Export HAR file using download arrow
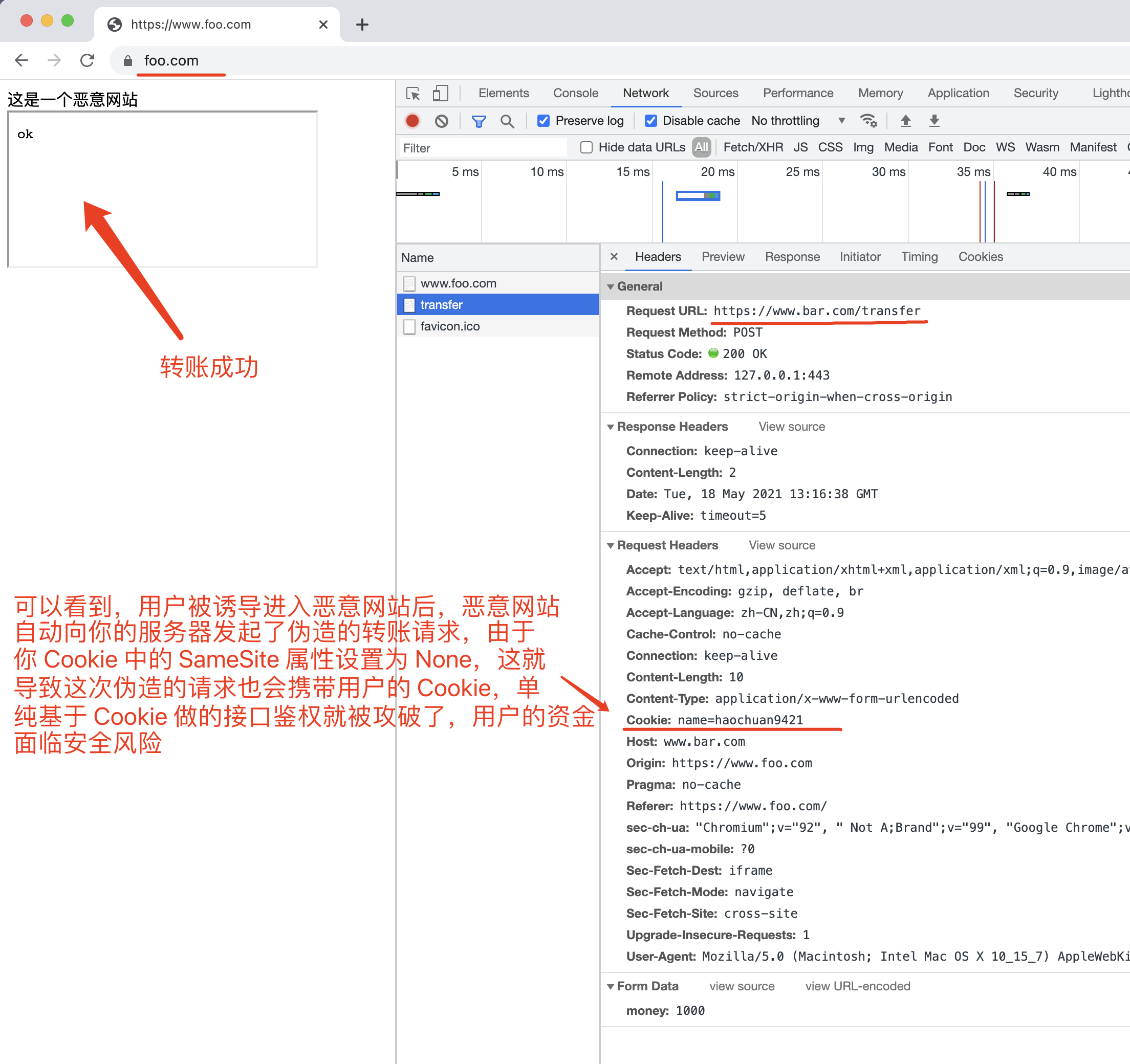Viewport: 1130px width, 1064px height. point(934,120)
